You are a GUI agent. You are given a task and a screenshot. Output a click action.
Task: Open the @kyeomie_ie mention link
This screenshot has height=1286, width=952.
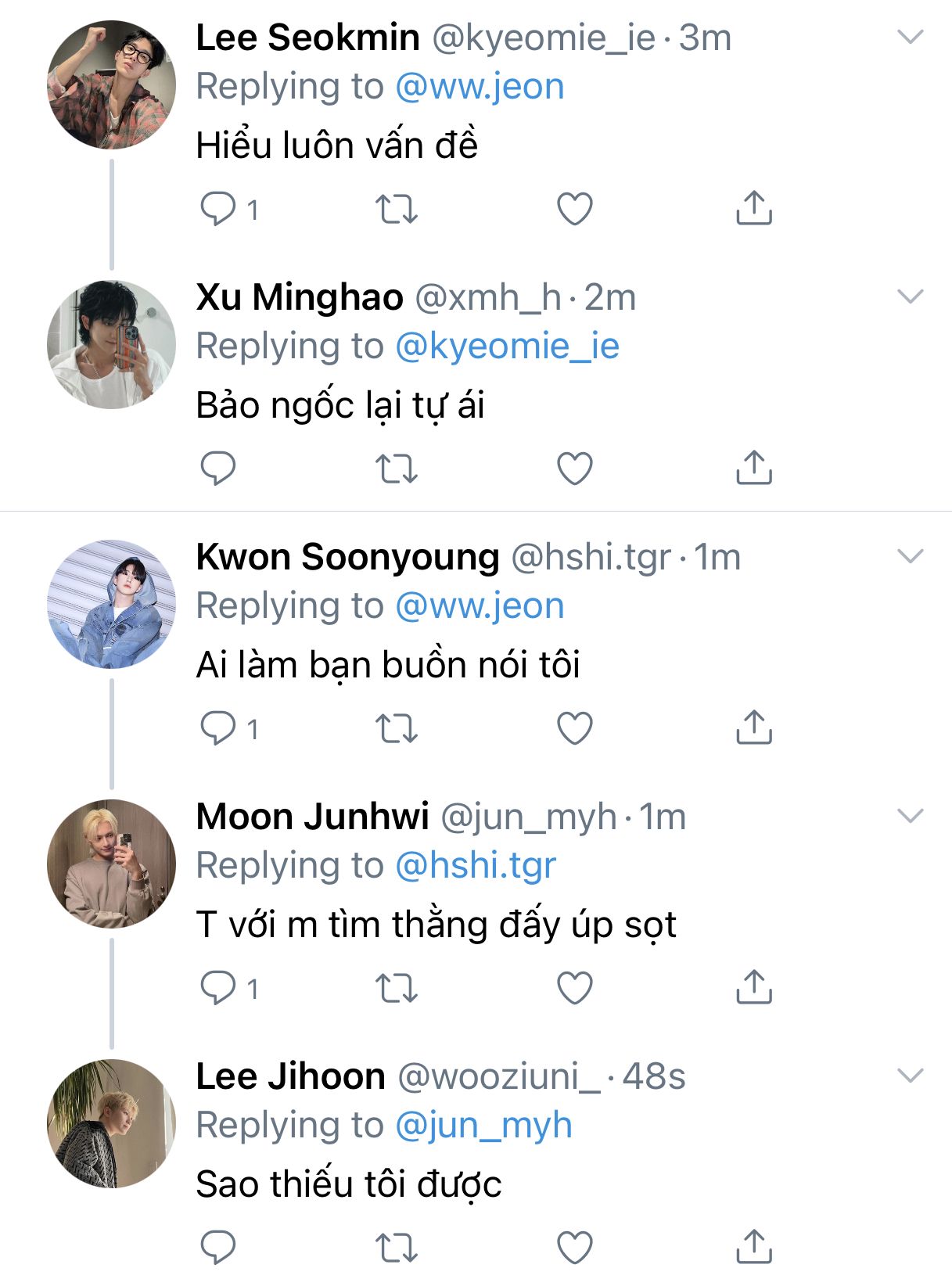(x=507, y=347)
